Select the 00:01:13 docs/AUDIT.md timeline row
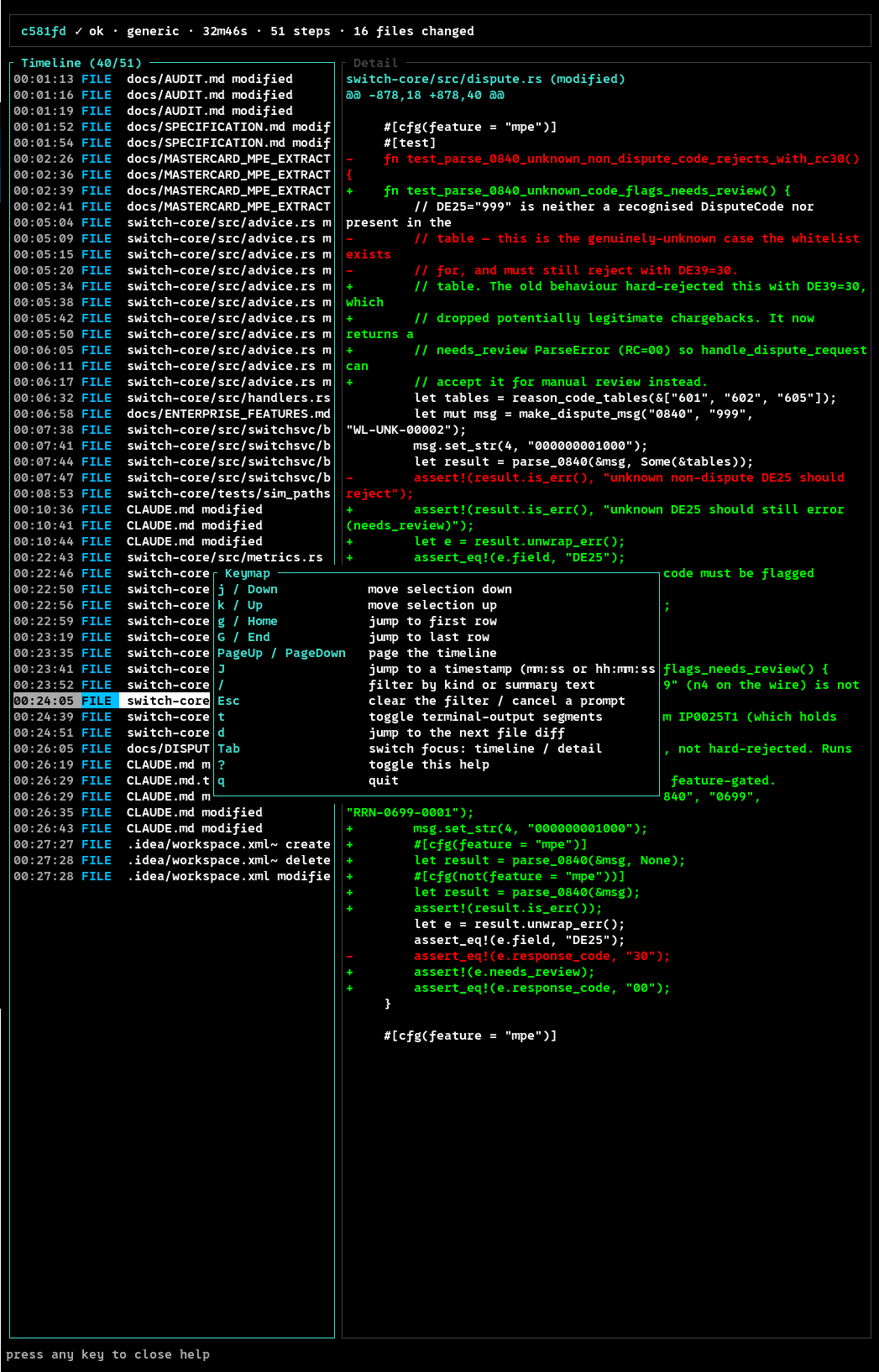879x1372 pixels. pyautogui.click(x=172, y=79)
